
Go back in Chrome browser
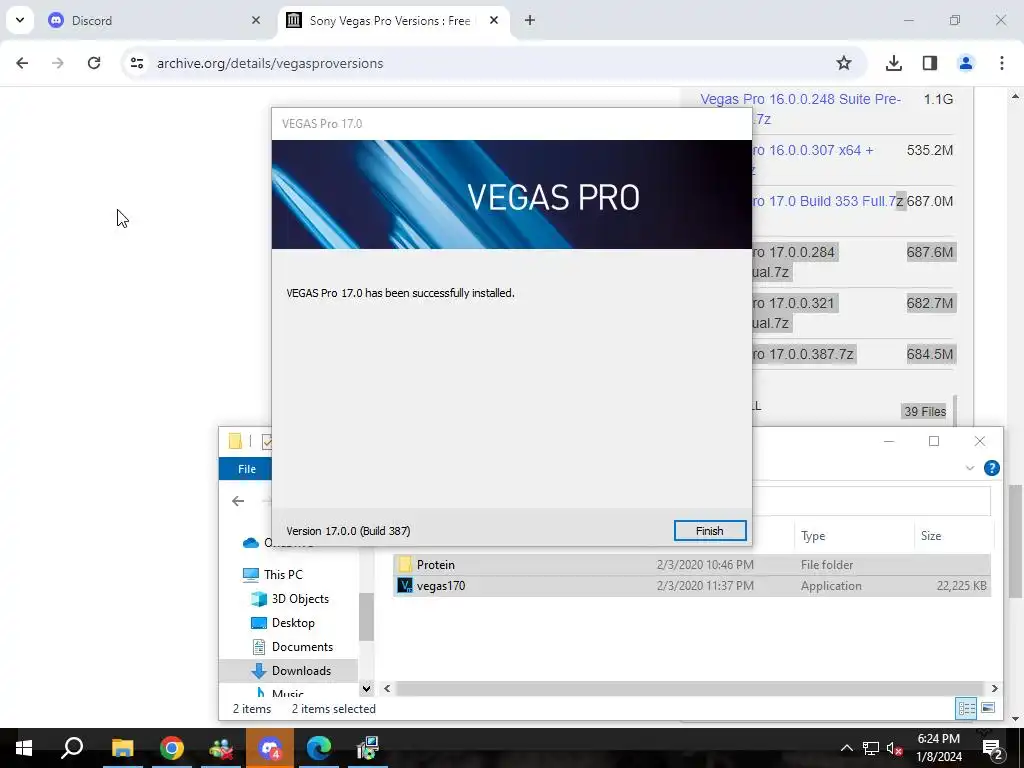coord(22,63)
